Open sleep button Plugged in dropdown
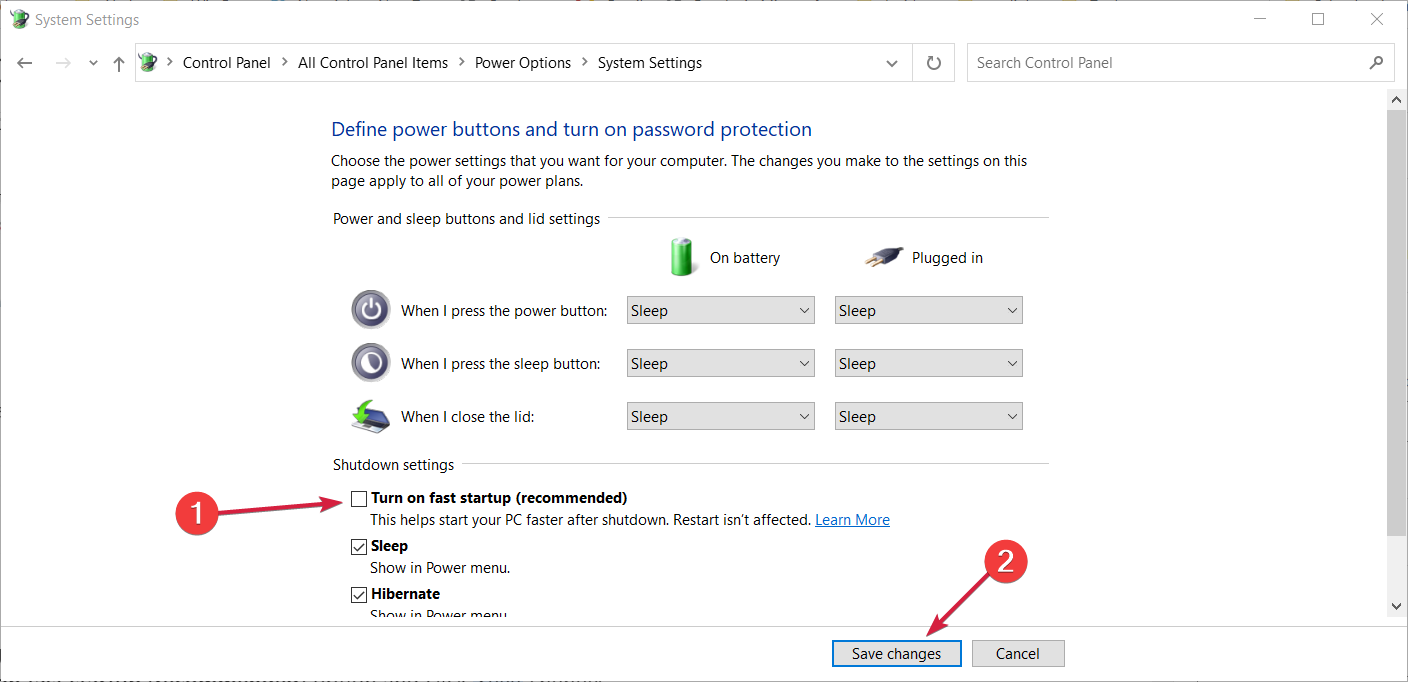This screenshot has width=1408, height=682. click(x=928, y=364)
